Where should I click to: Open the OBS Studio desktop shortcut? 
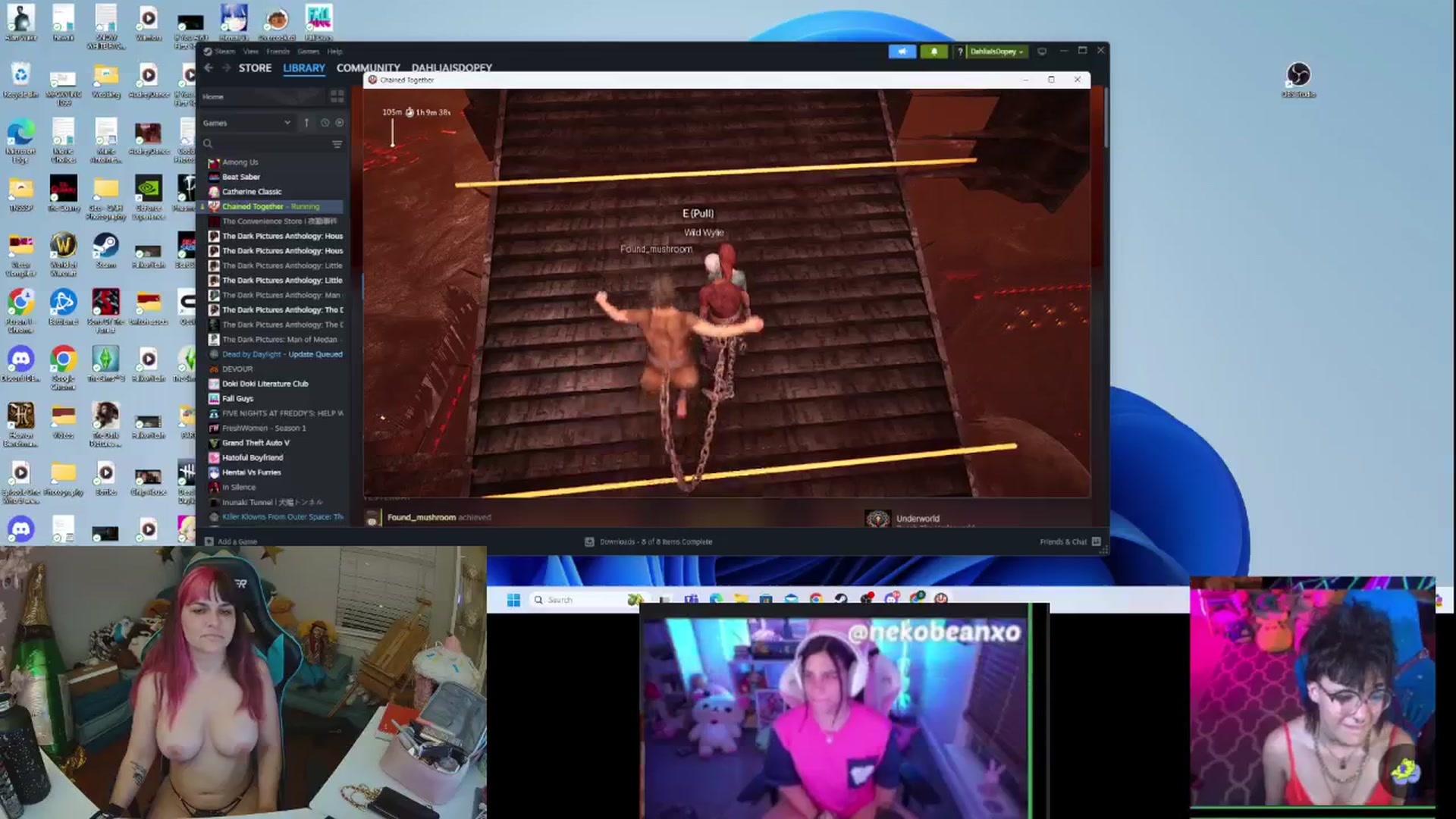tap(1298, 80)
